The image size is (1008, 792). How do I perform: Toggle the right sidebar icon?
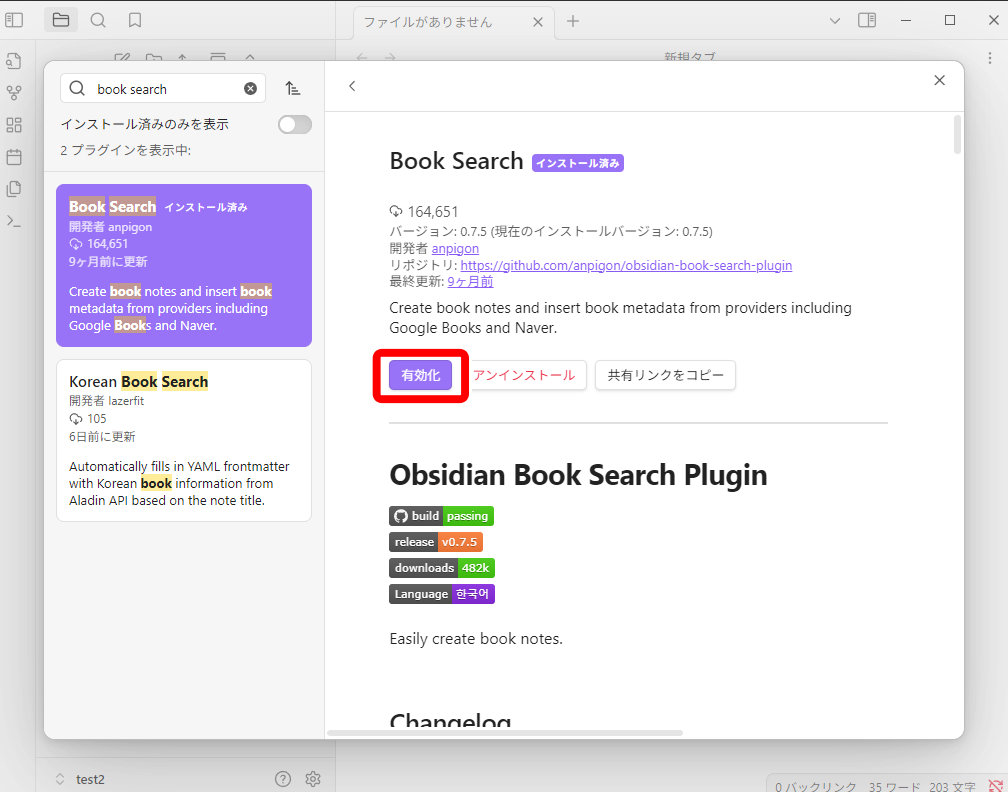pyautogui.click(x=867, y=21)
